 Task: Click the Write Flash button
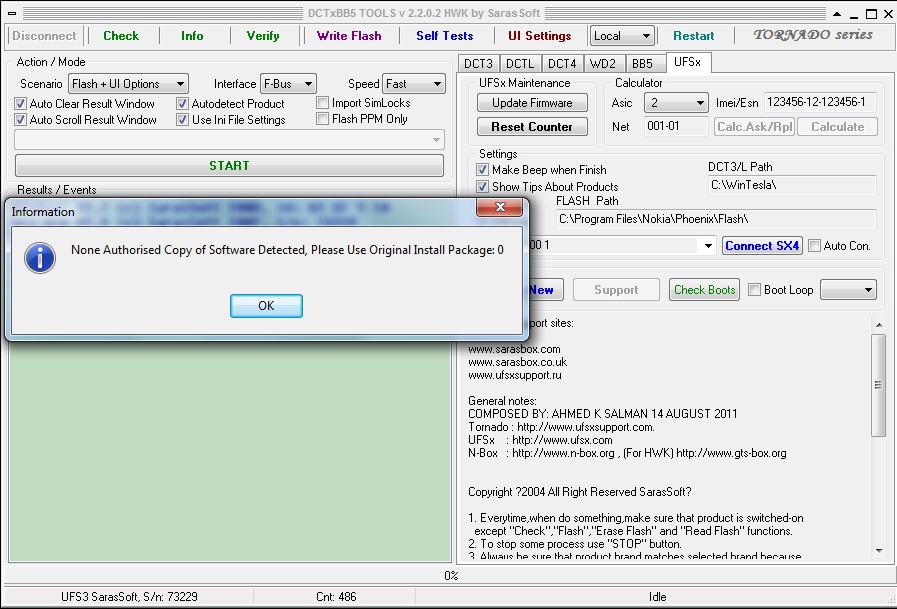tap(349, 35)
